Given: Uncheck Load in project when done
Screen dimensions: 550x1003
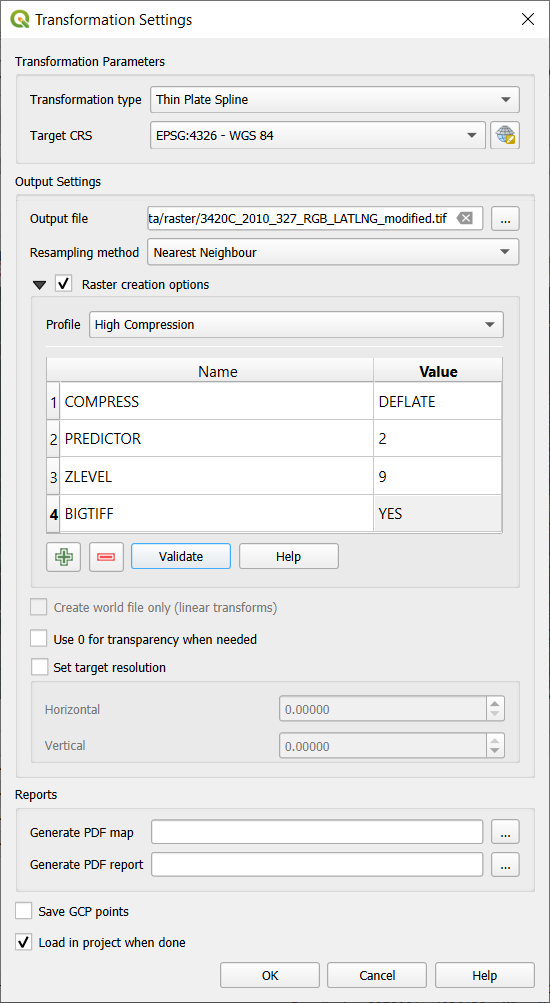Looking at the screenshot, I should click(x=24, y=942).
